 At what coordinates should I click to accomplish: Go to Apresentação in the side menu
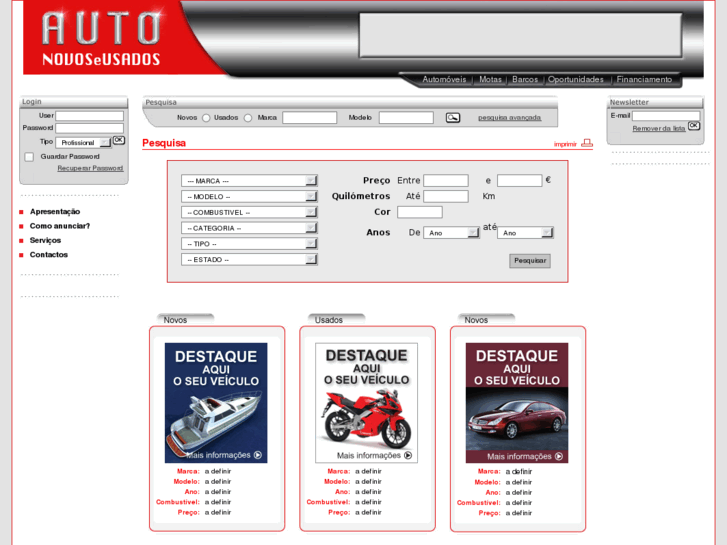coord(55,212)
